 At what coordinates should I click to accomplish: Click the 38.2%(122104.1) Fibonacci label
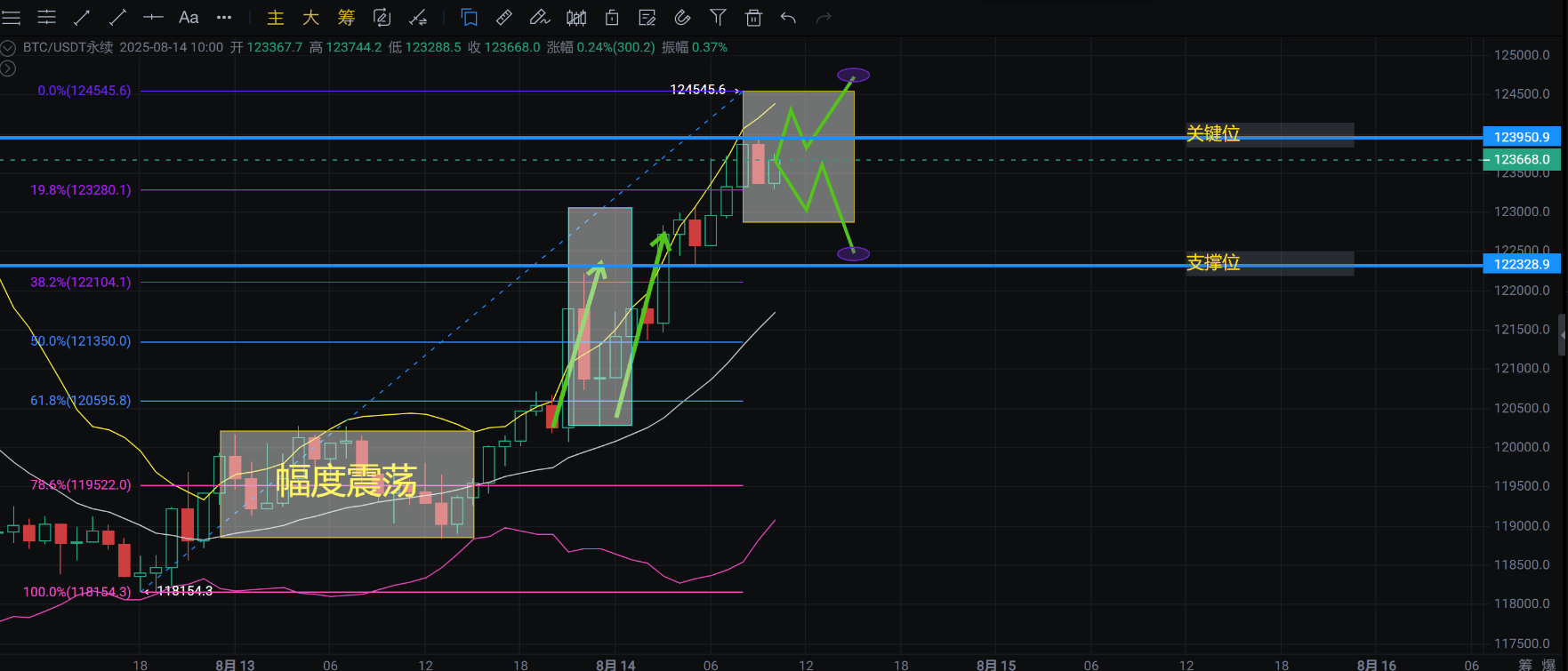coord(81,282)
